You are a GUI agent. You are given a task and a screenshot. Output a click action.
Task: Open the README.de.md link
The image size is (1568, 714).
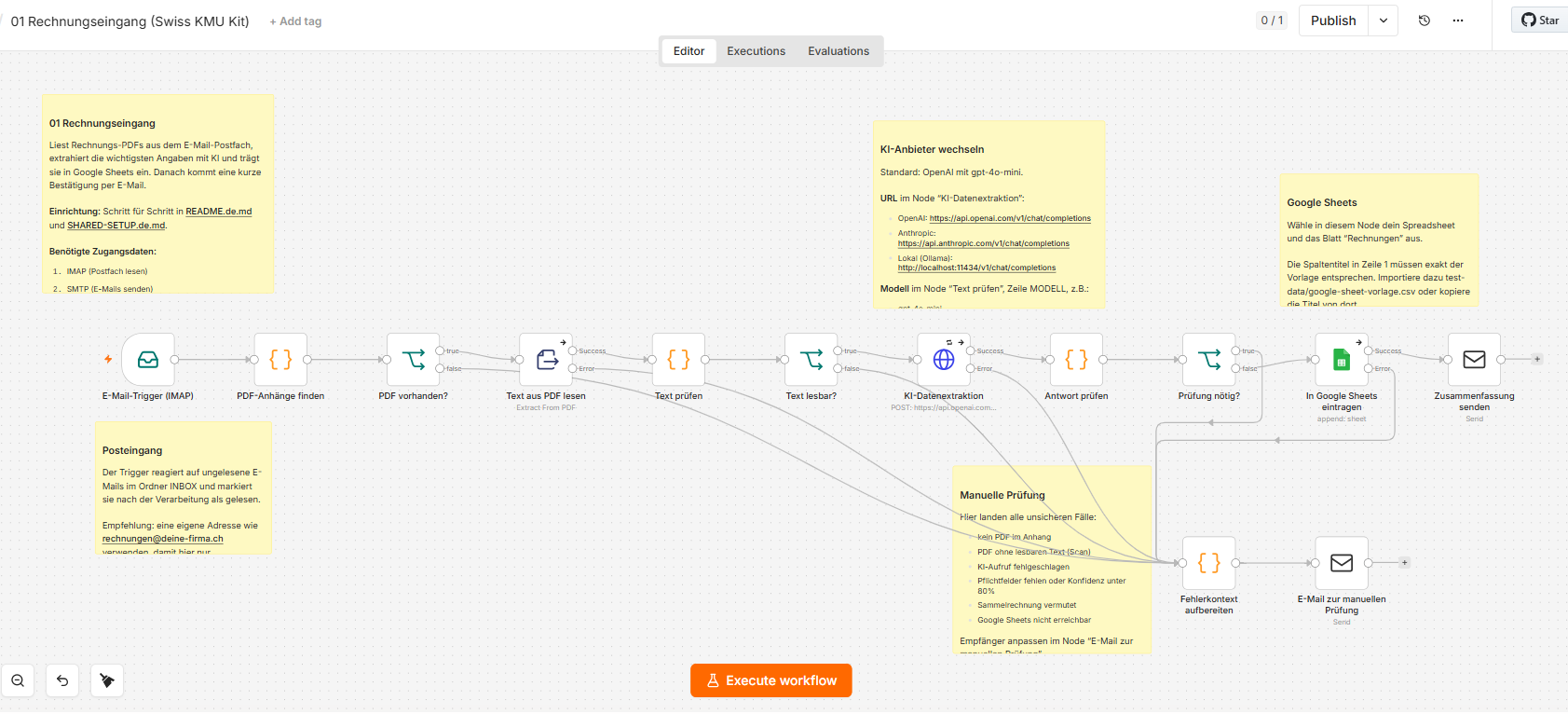(x=219, y=212)
